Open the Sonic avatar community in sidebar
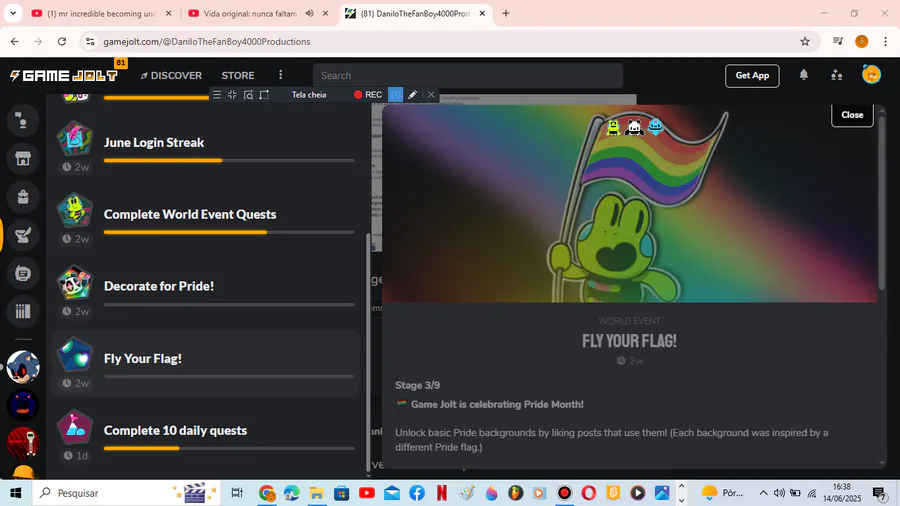 click(x=23, y=367)
